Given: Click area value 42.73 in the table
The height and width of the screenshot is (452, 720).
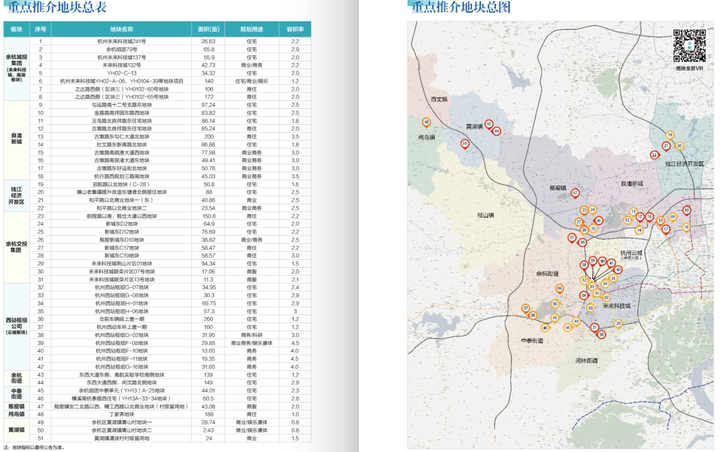Looking at the screenshot, I should [x=208, y=65].
